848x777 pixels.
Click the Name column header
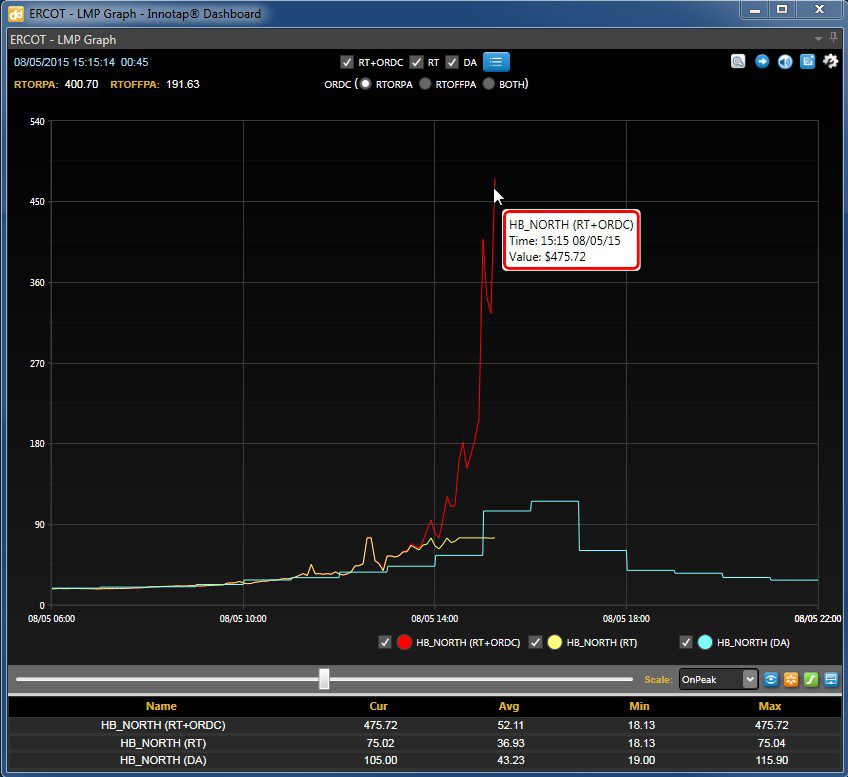coord(161,706)
